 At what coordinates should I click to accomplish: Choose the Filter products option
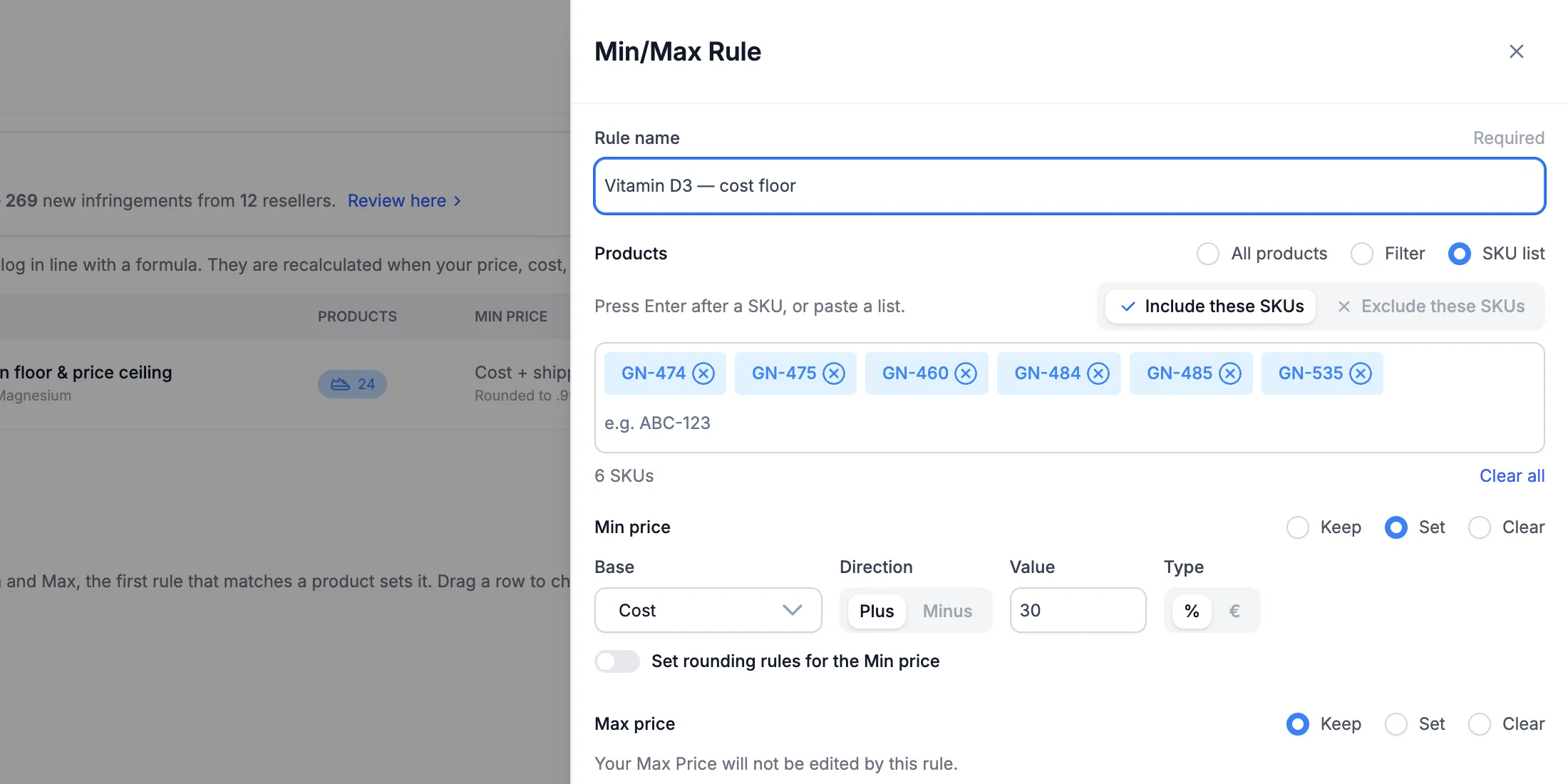1362,254
